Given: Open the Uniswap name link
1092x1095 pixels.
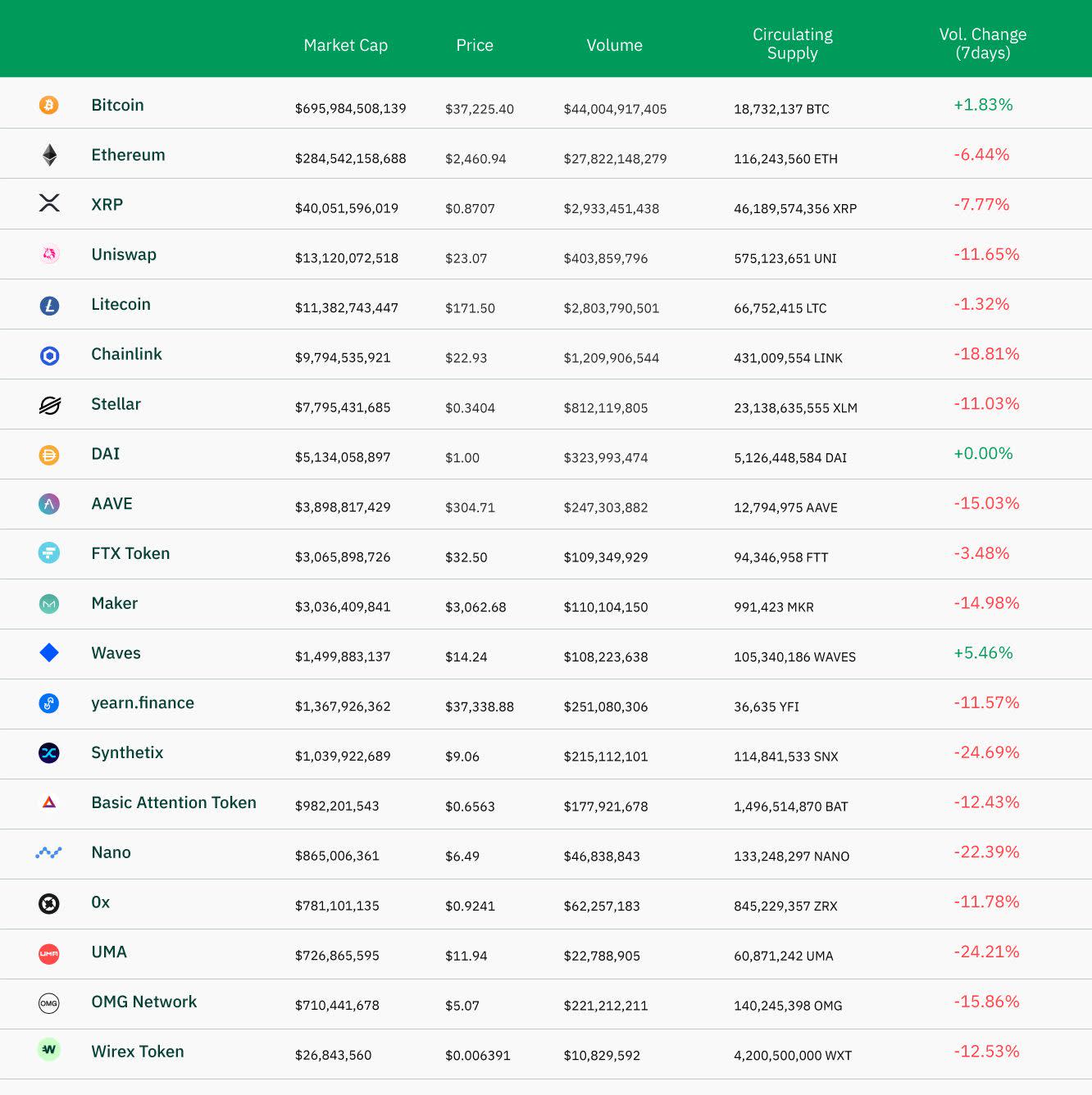Looking at the screenshot, I should (x=124, y=255).
